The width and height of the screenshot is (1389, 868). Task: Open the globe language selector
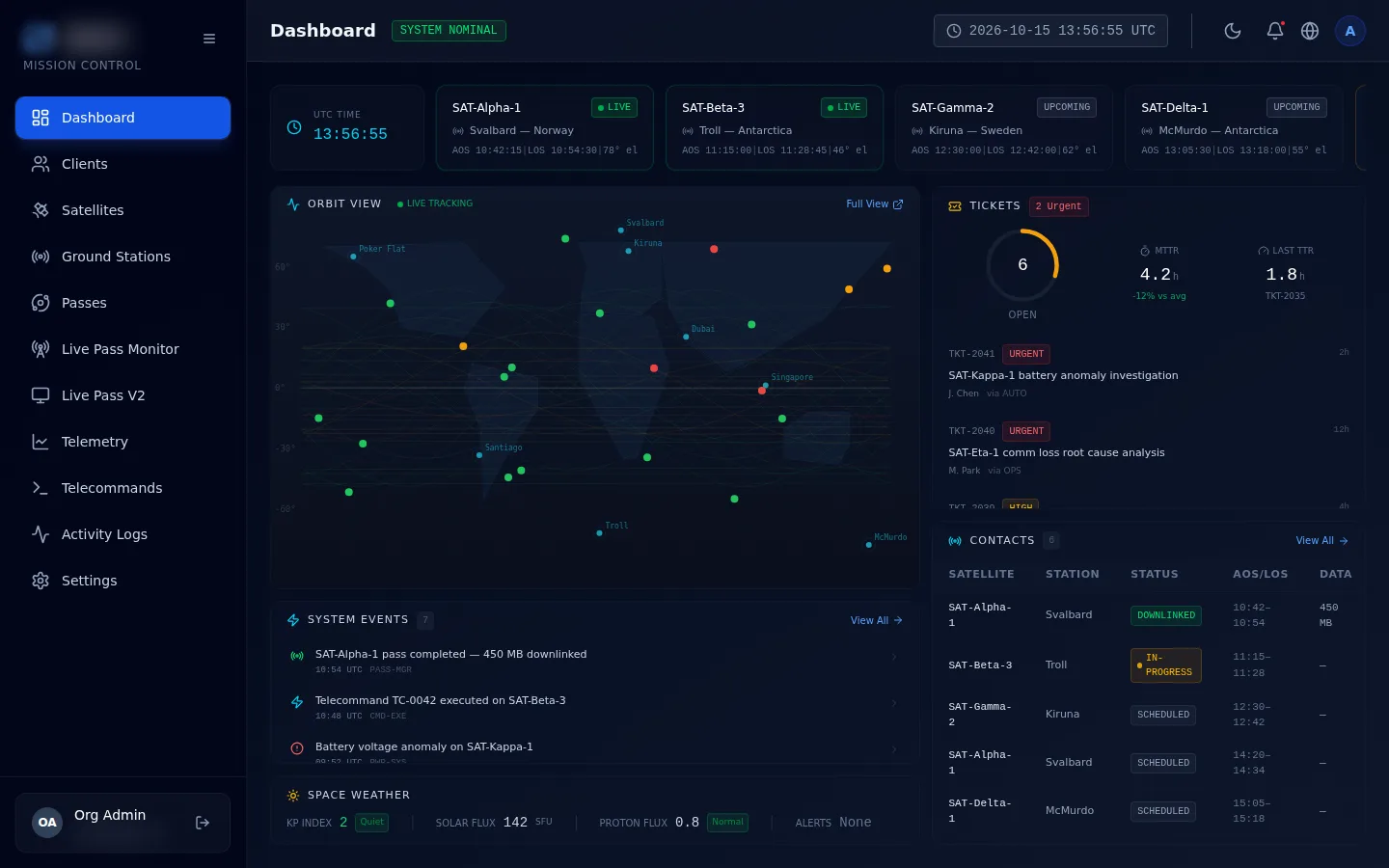[x=1310, y=31]
